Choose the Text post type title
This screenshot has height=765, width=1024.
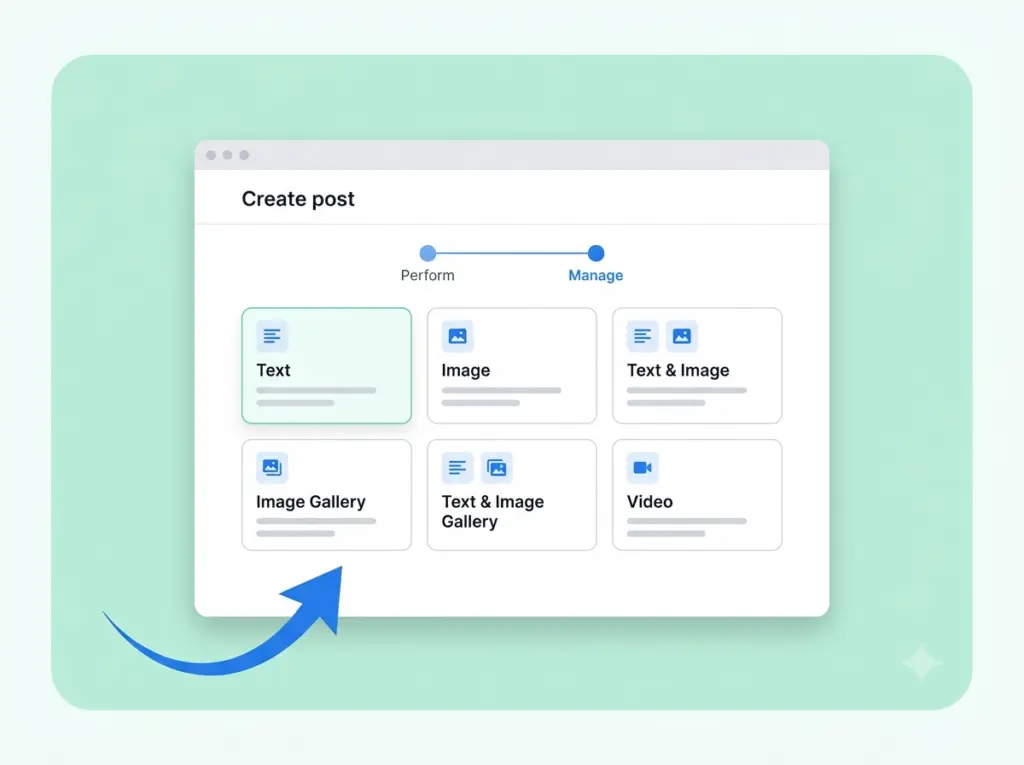point(273,370)
